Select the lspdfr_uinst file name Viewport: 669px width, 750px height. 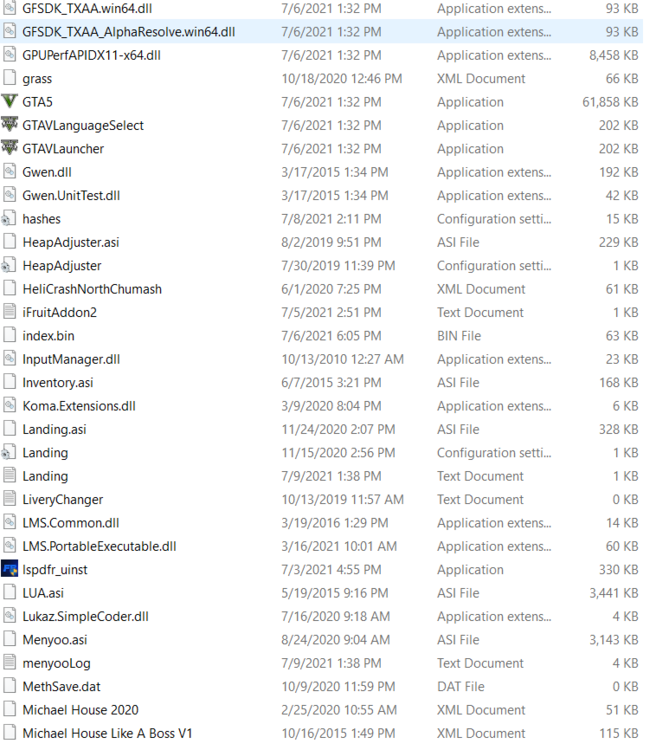click(55, 570)
